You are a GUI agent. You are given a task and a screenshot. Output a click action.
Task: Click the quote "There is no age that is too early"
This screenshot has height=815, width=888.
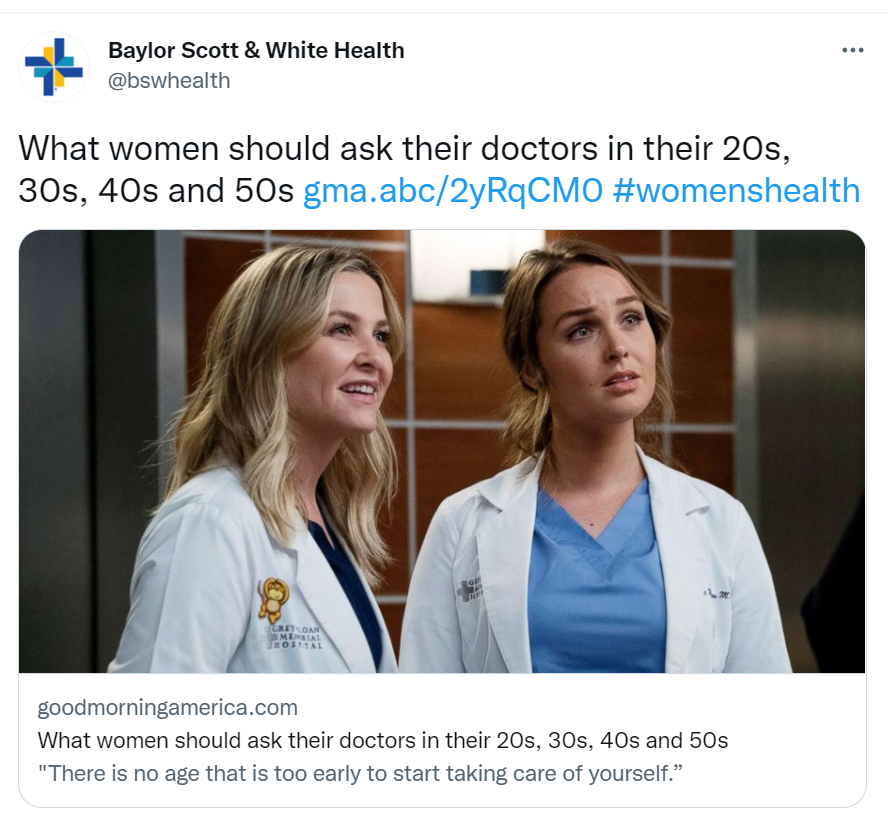(360, 773)
